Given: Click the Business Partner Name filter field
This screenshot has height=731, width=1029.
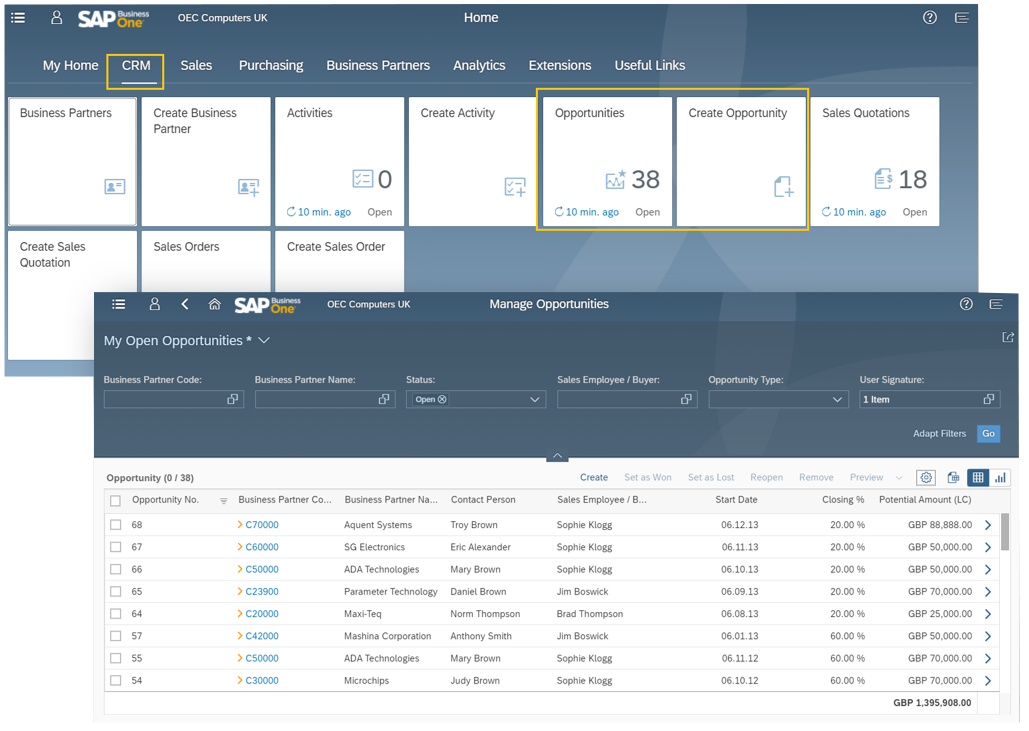Looking at the screenshot, I should [325, 399].
